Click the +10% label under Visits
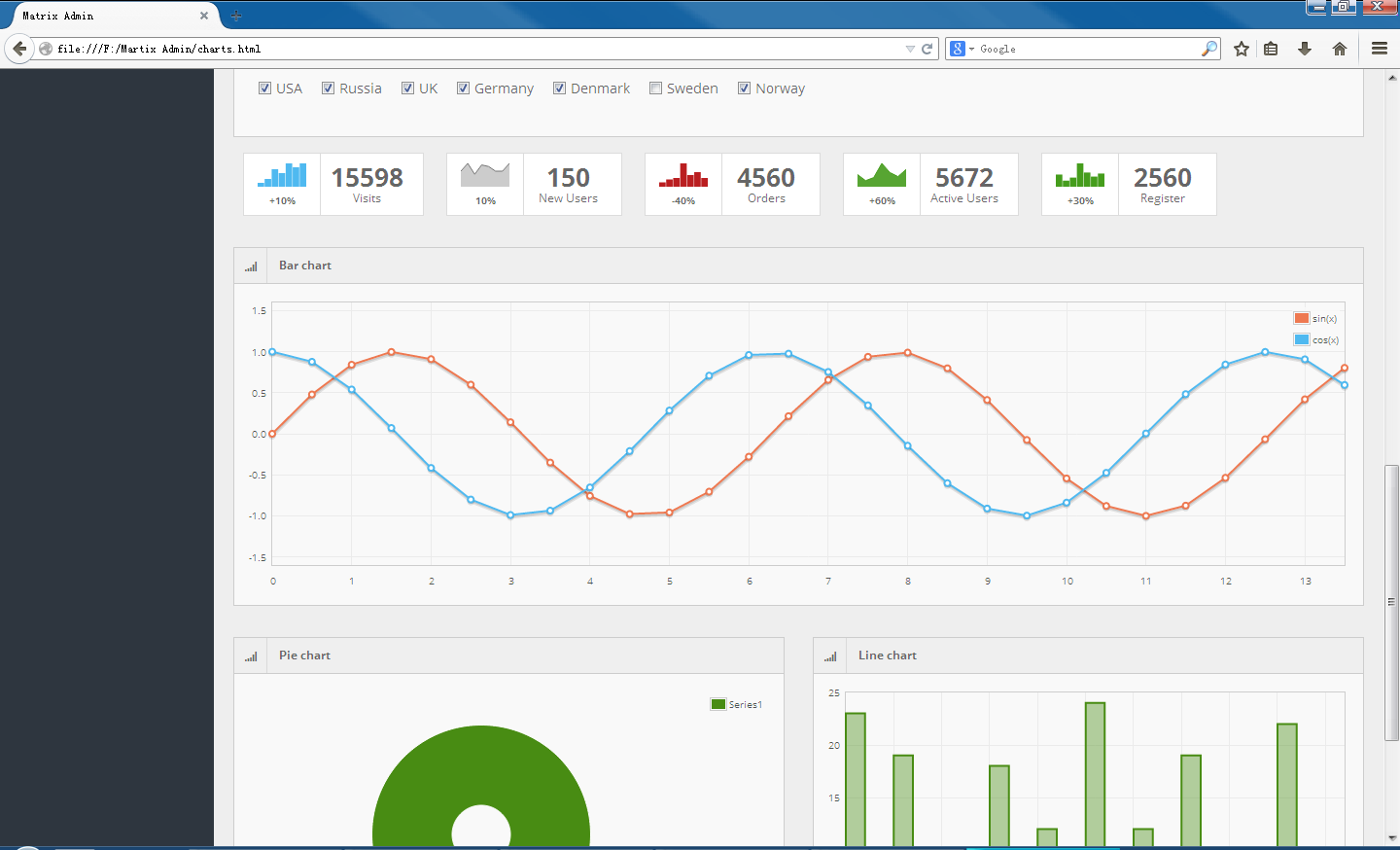Screen dimensions: 1400x850 tap(282, 201)
